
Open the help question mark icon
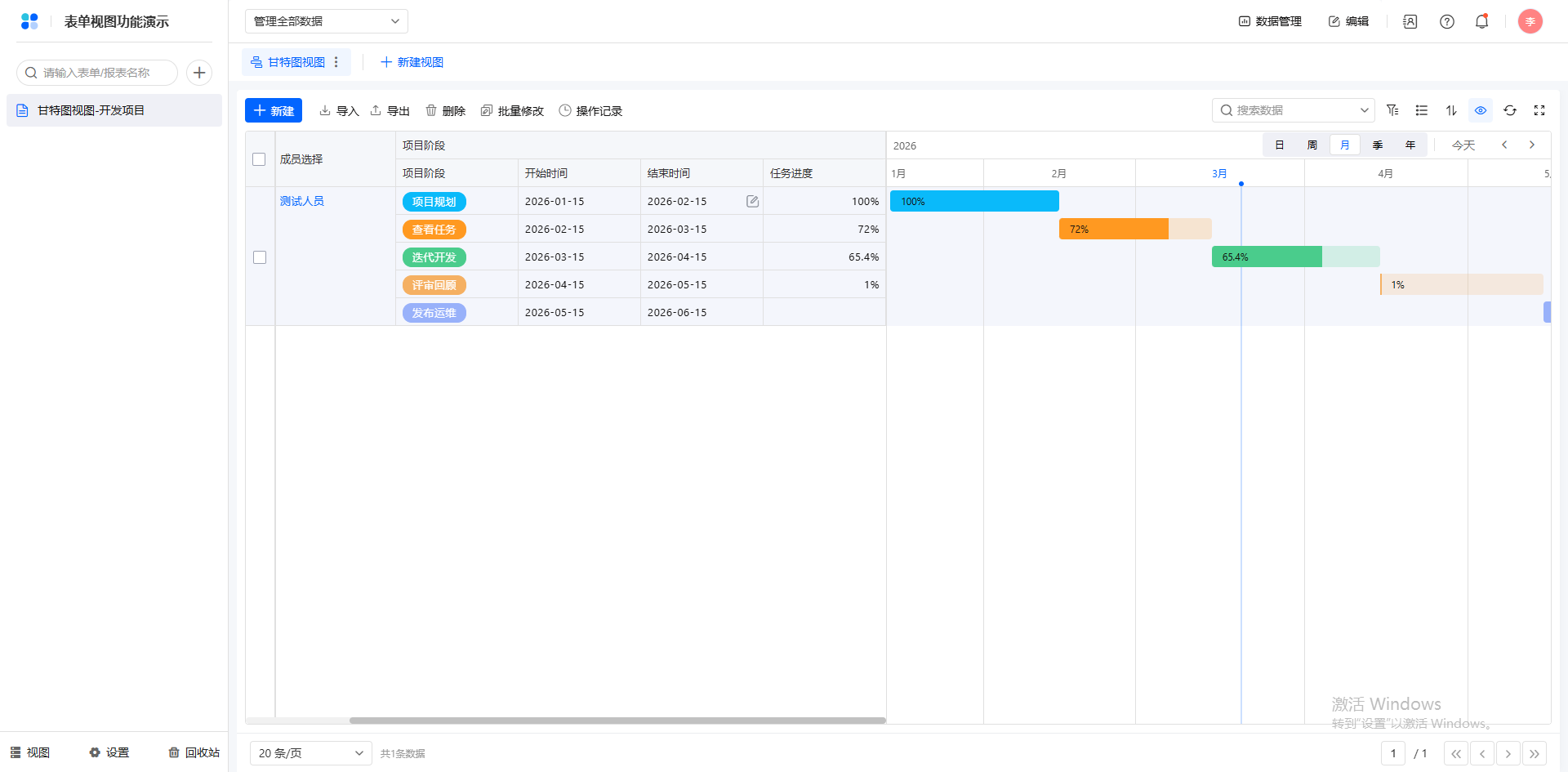[1446, 22]
